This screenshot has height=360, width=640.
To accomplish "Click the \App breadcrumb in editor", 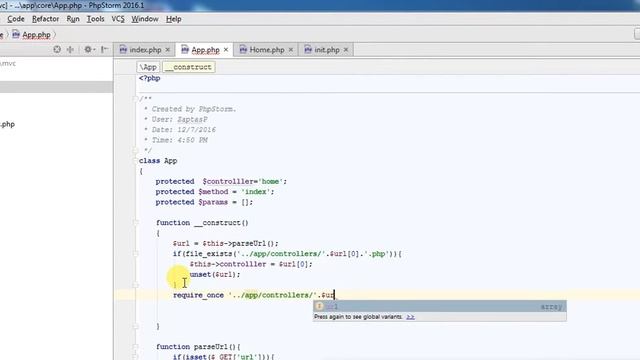I will point(148,67).
